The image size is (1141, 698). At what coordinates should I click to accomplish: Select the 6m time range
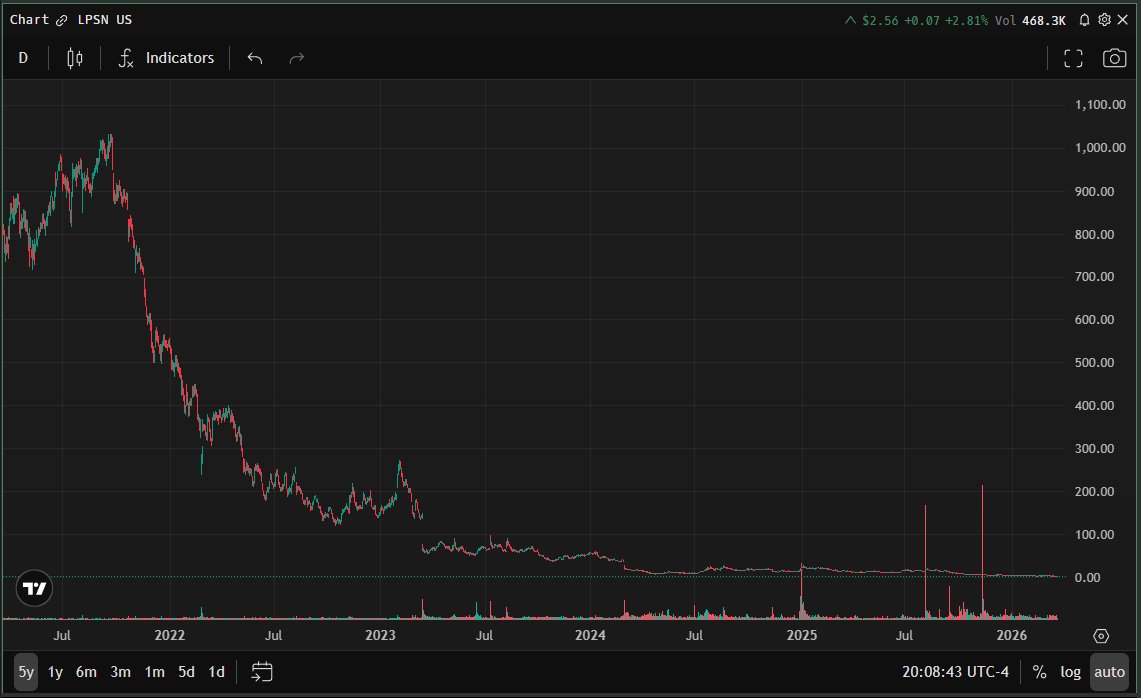pyautogui.click(x=86, y=672)
